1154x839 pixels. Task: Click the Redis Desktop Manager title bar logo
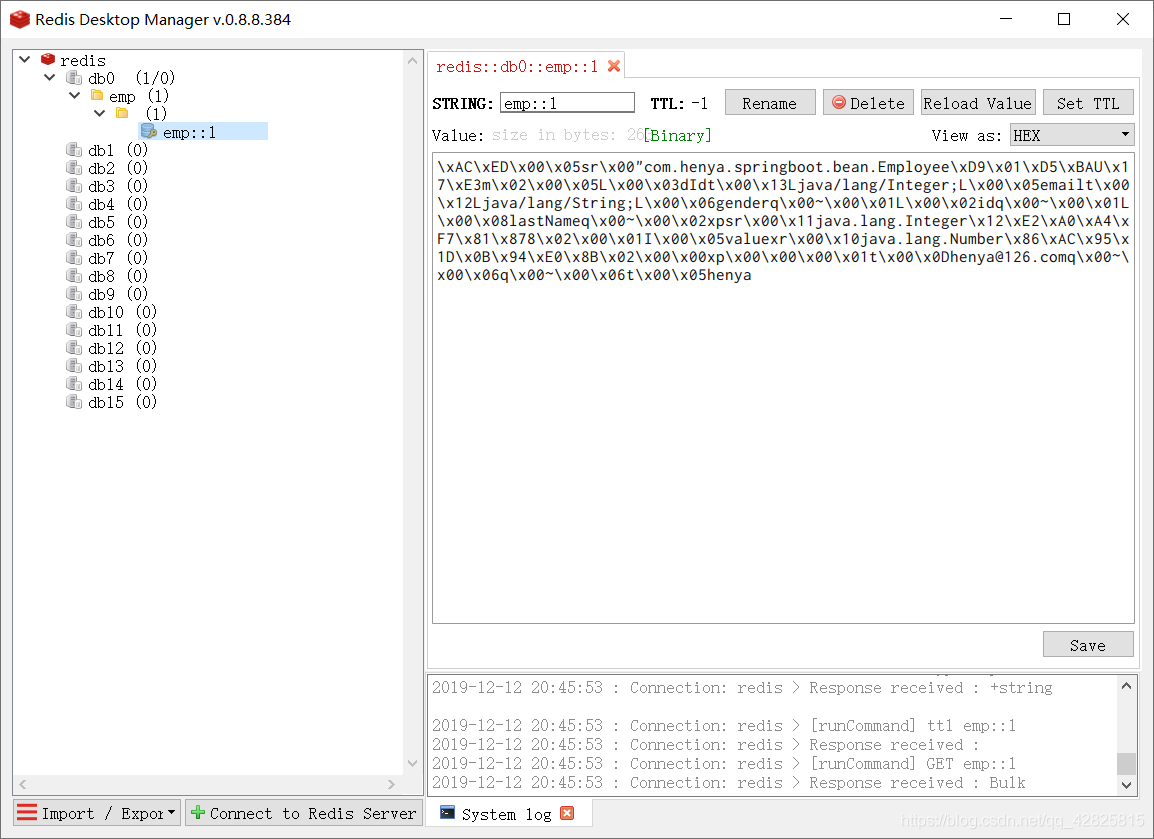click(x=20, y=20)
